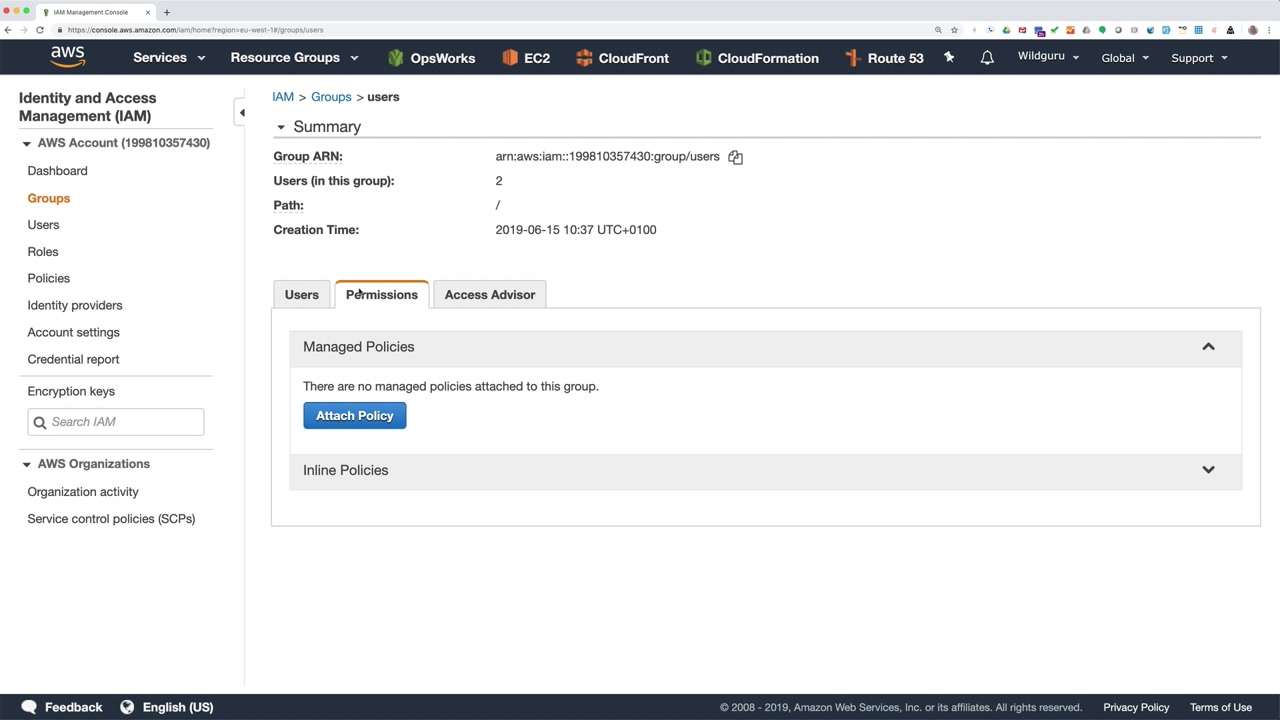Open Identity providers in the sidebar
1280x720 pixels.
75,305
